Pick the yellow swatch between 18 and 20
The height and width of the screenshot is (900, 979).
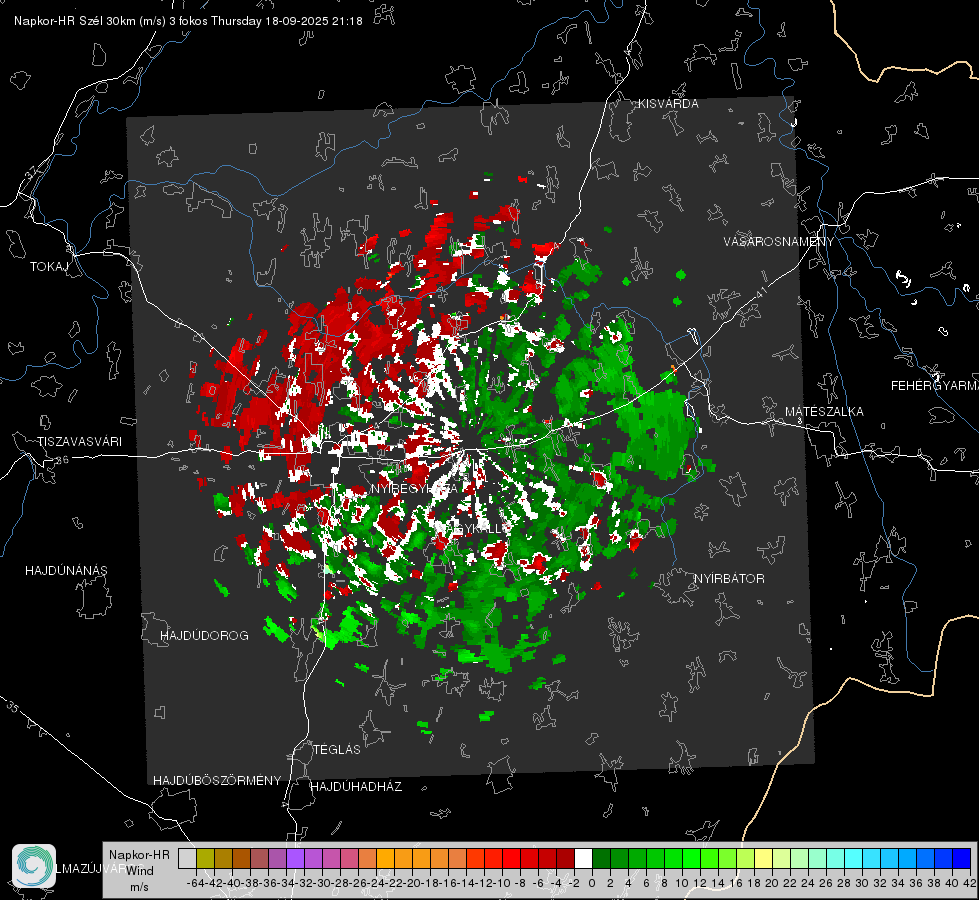point(763,858)
